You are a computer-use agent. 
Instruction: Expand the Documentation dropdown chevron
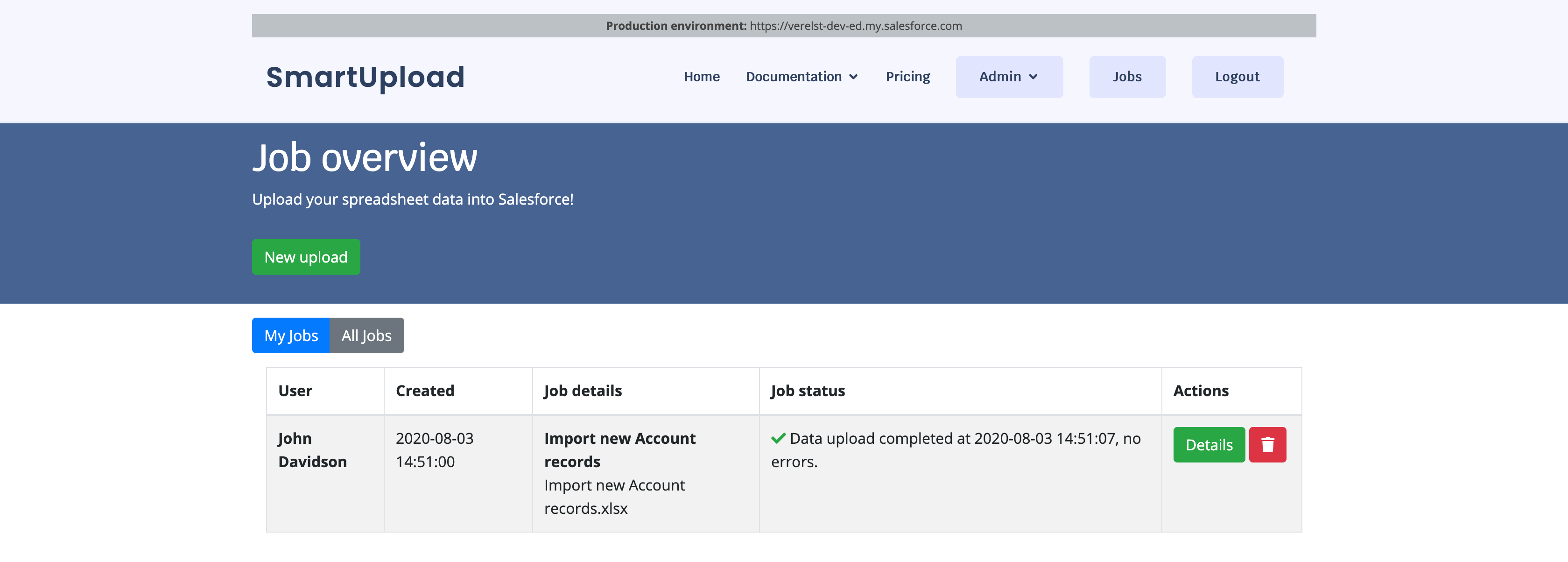[x=853, y=77]
